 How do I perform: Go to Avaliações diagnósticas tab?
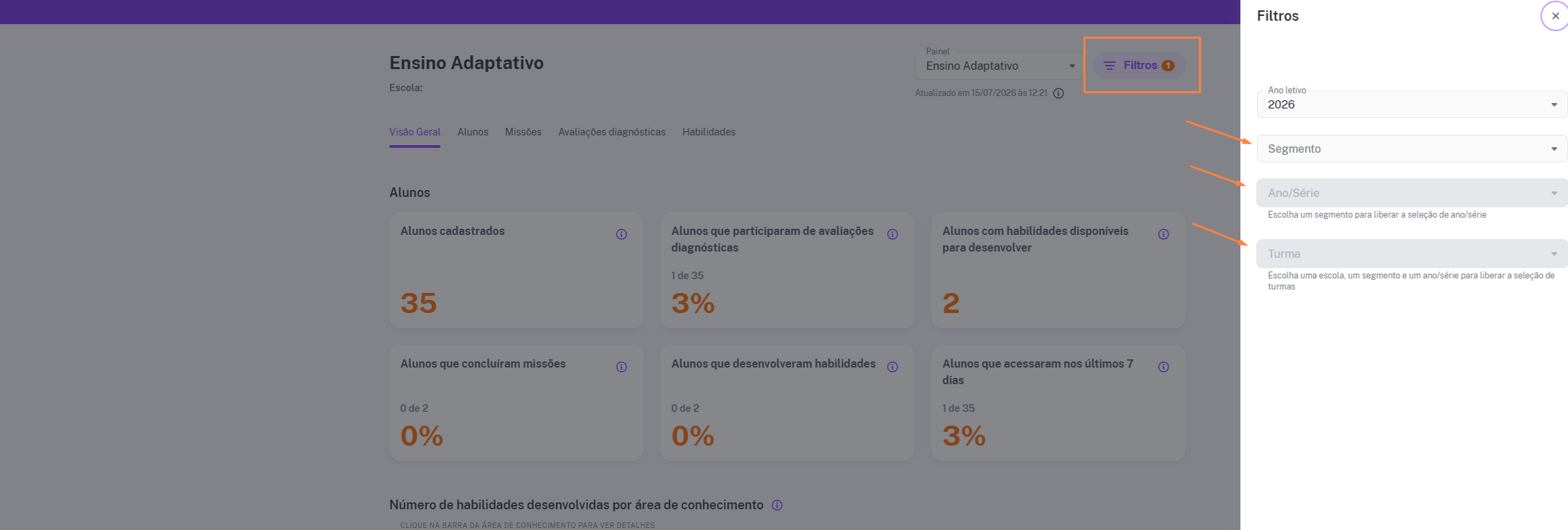pyautogui.click(x=612, y=132)
